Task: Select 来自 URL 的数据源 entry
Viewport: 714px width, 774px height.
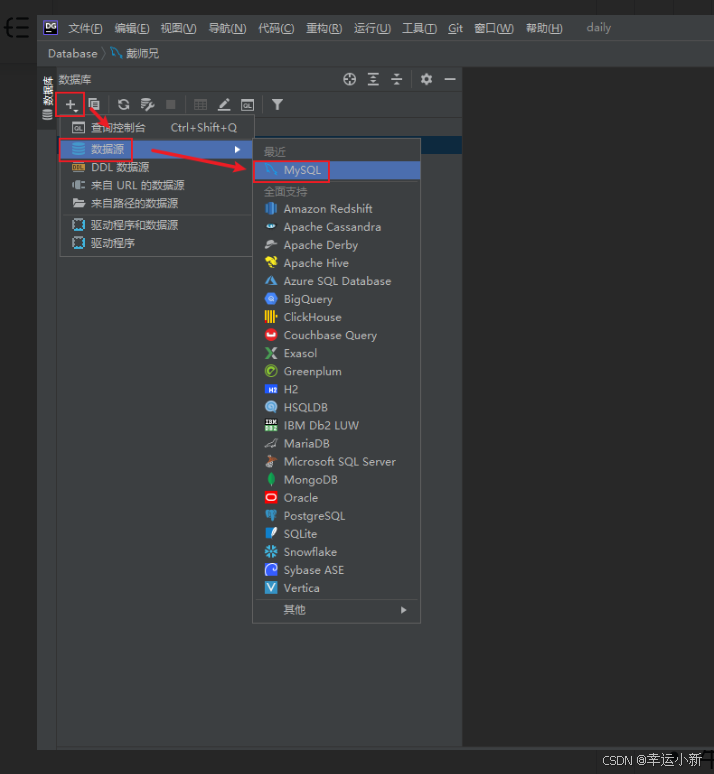Action: (x=157, y=186)
